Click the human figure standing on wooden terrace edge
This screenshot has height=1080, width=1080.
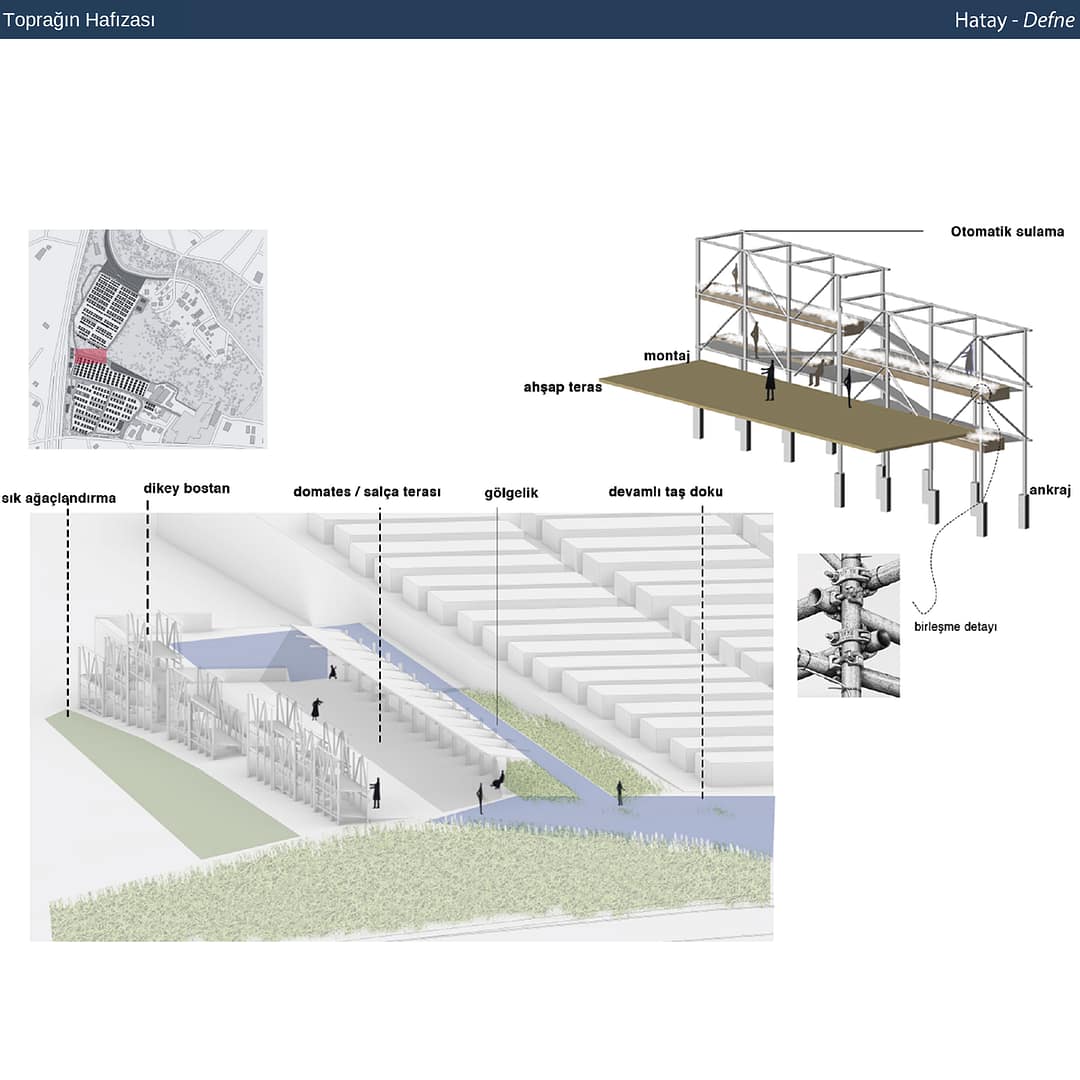coord(769,381)
